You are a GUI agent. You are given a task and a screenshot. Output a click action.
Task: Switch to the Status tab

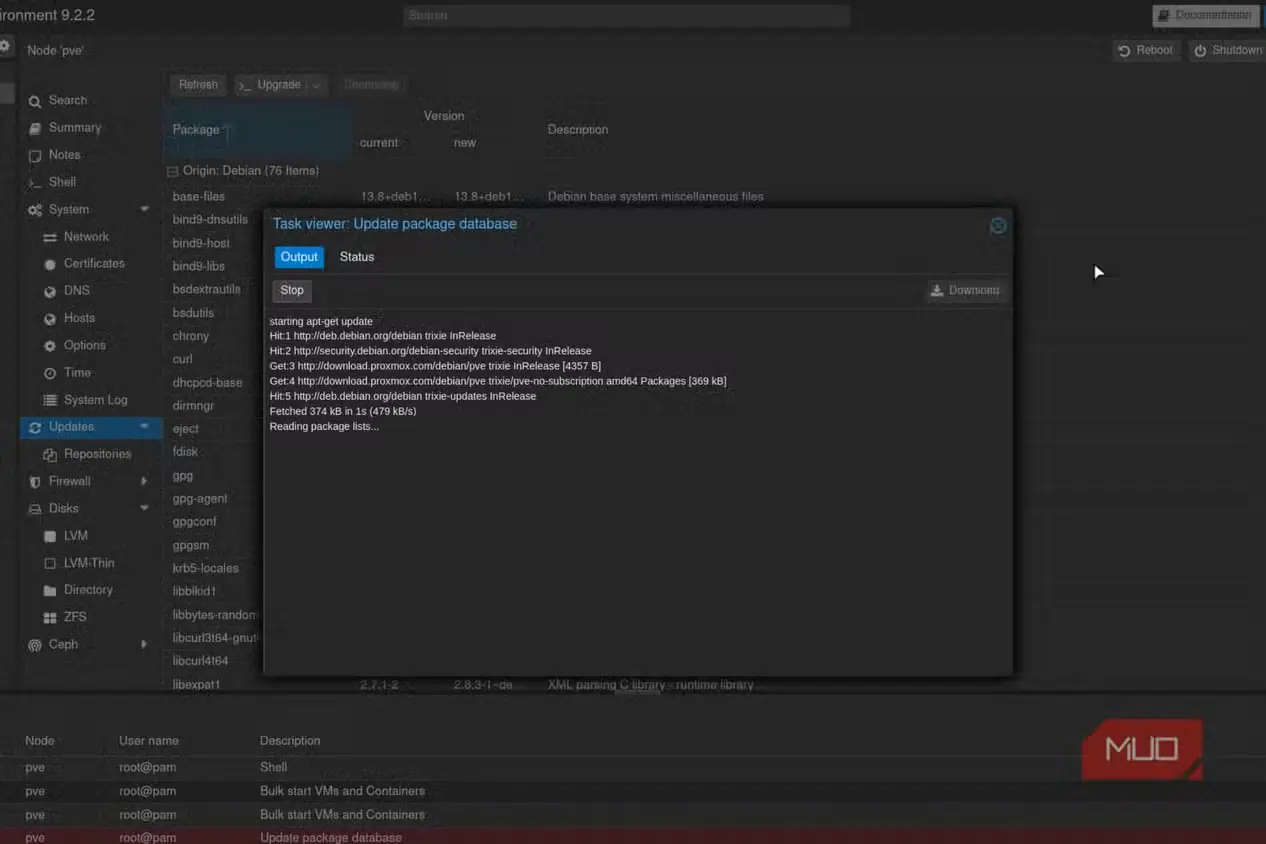click(357, 257)
